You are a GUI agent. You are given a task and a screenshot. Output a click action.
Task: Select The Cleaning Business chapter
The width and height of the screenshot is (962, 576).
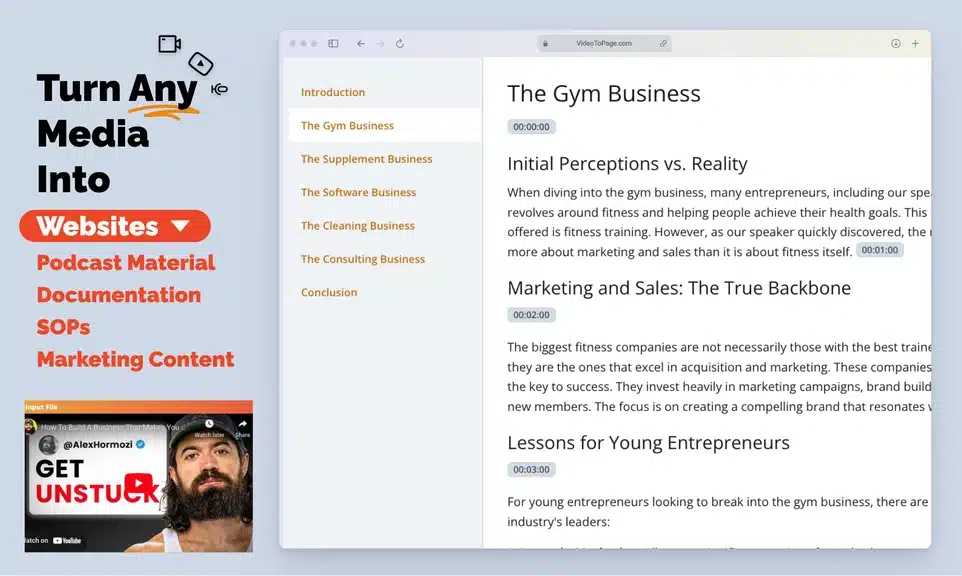point(357,225)
